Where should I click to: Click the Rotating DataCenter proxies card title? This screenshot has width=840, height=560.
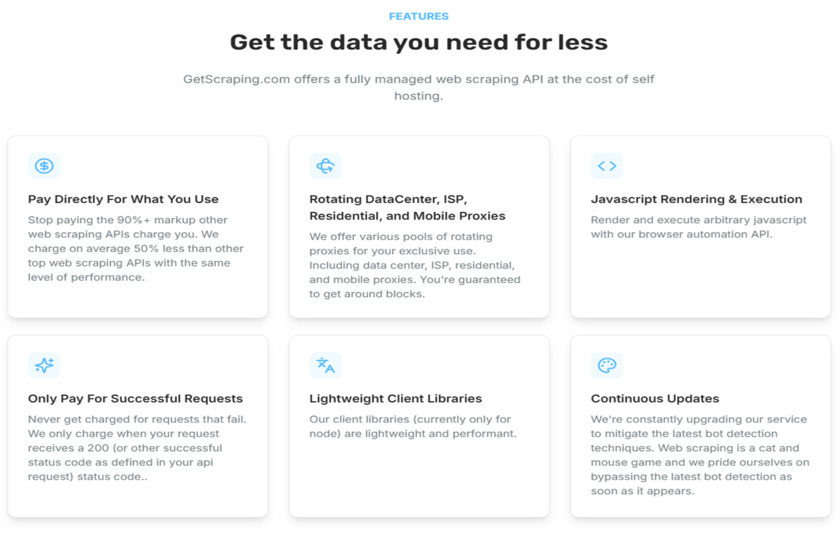[407, 207]
